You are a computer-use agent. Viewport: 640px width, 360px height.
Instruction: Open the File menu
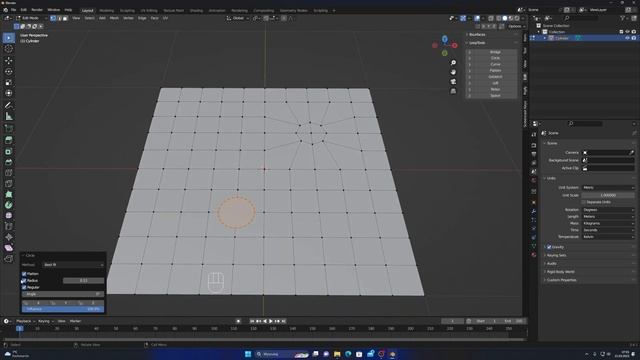click(13, 10)
